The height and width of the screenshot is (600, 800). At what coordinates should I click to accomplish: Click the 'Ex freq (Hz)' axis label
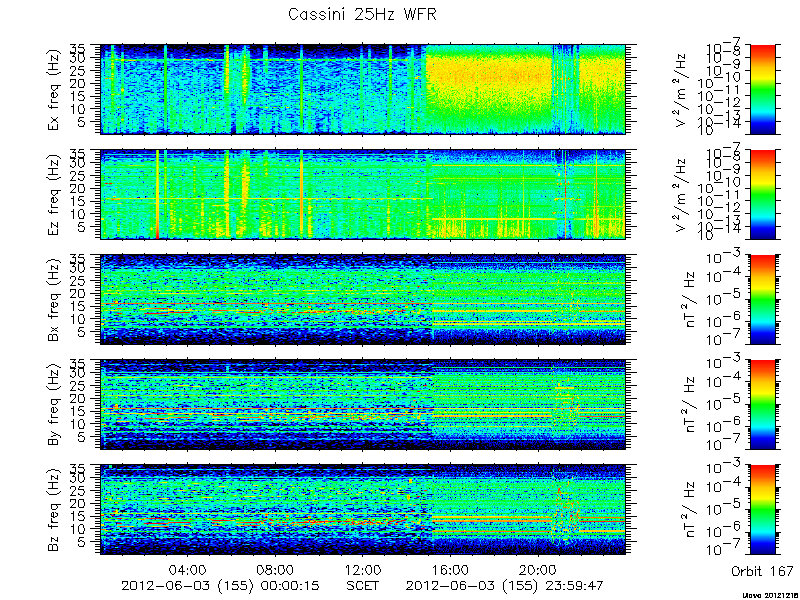55,90
